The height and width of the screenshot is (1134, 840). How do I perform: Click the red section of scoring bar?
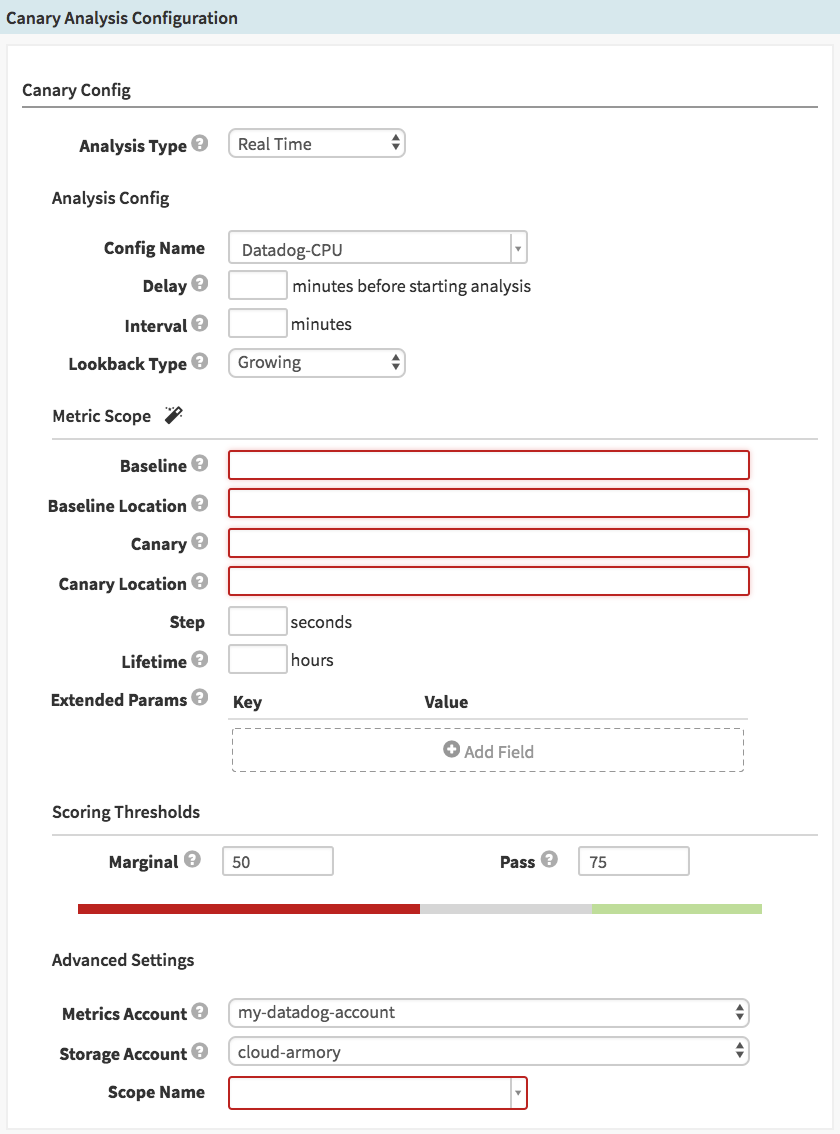(x=248, y=909)
